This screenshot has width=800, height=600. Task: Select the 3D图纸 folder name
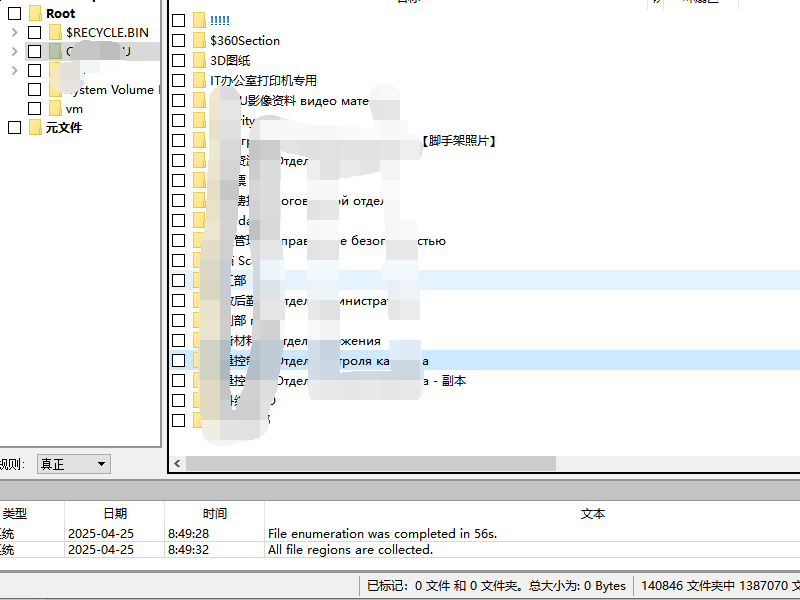tap(230, 61)
